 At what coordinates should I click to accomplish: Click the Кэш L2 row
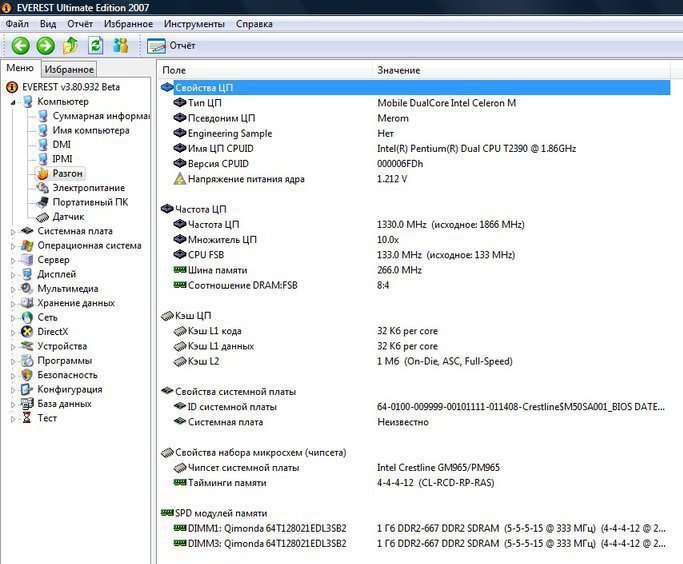click(415, 361)
